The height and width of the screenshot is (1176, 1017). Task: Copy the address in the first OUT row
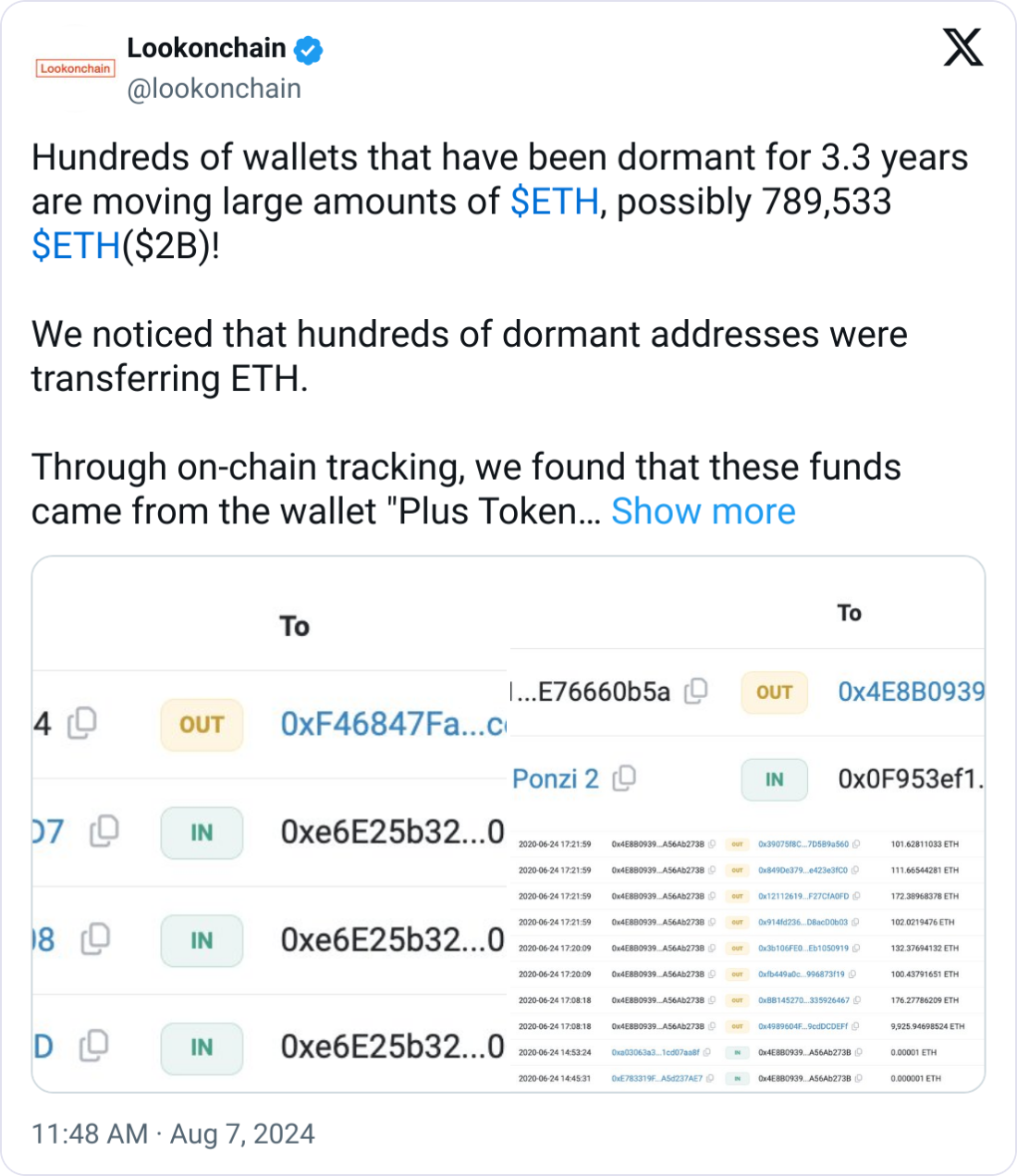click(x=82, y=722)
